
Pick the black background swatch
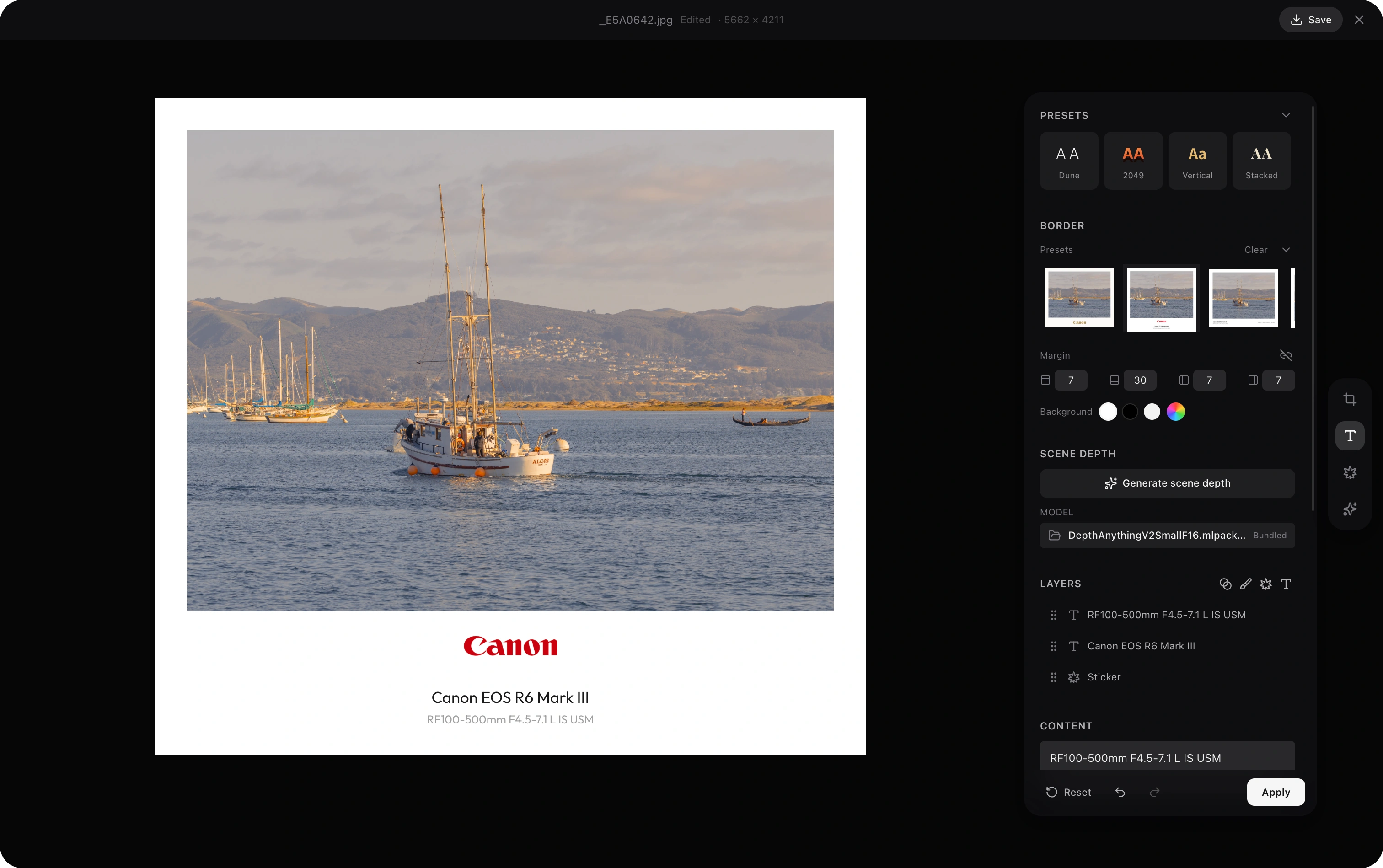click(x=1130, y=412)
